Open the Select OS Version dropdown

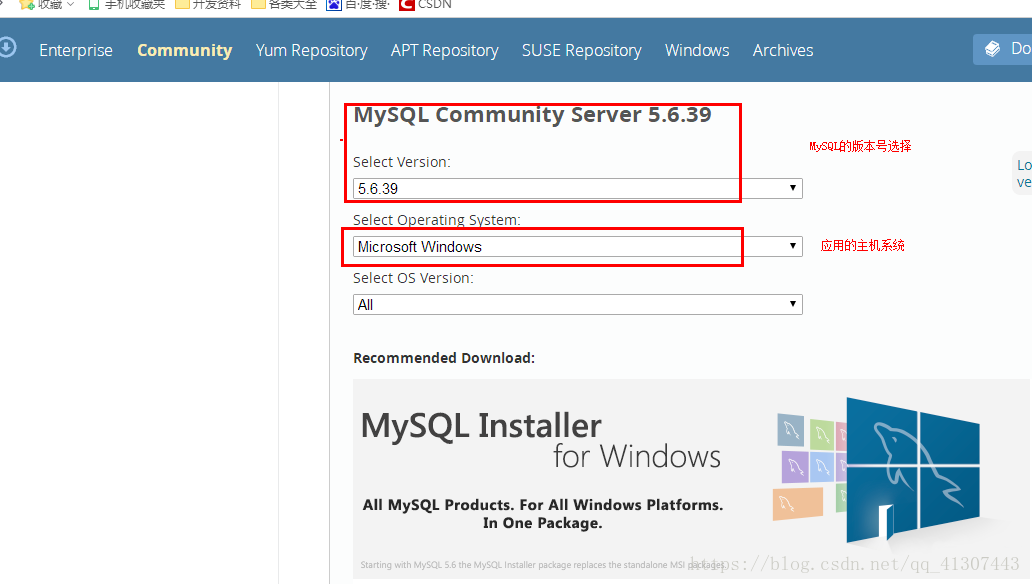tap(577, 305)
